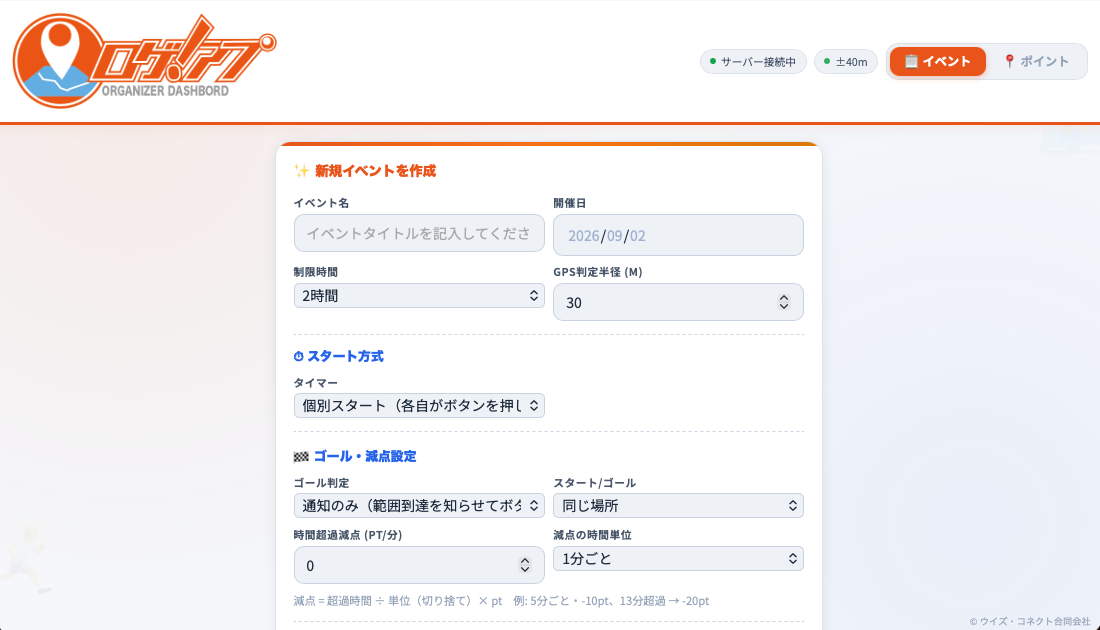Click the スタート方式 section heading
This screenshot has height=630, width=1100.
[x=345, y=356]
